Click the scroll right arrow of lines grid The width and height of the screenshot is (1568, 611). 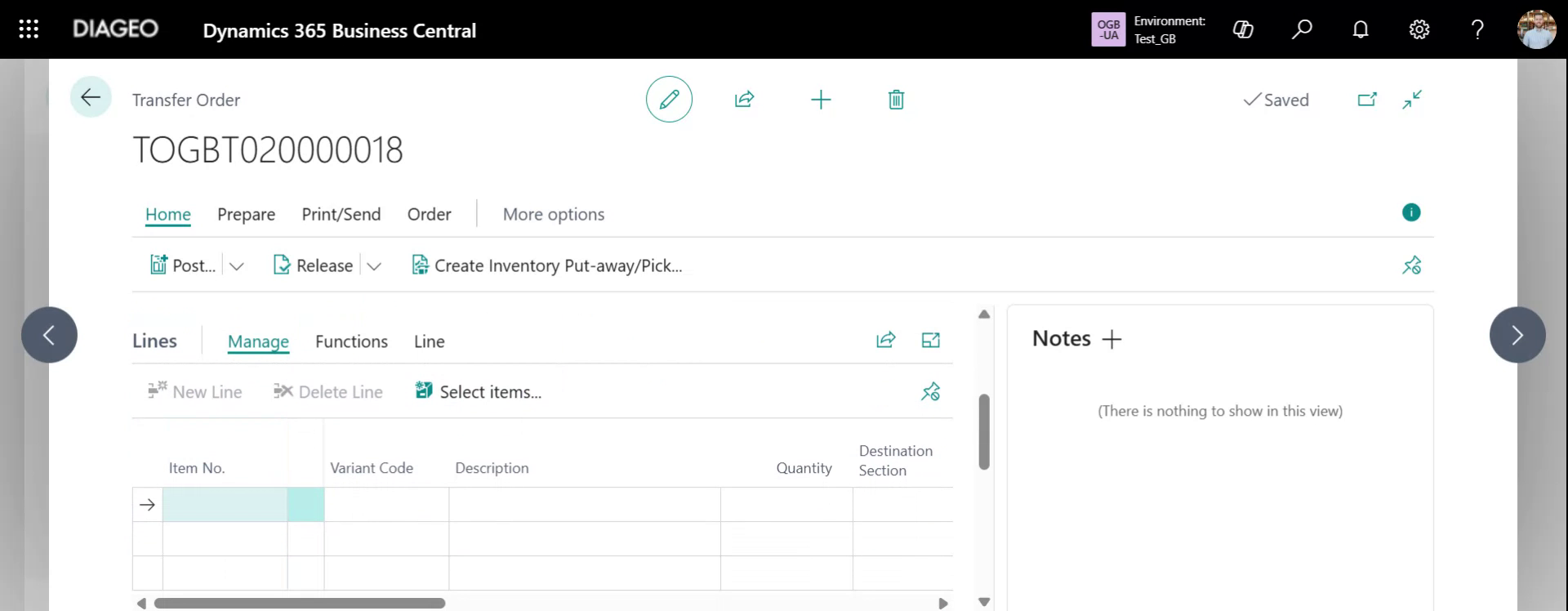(943, 603)
